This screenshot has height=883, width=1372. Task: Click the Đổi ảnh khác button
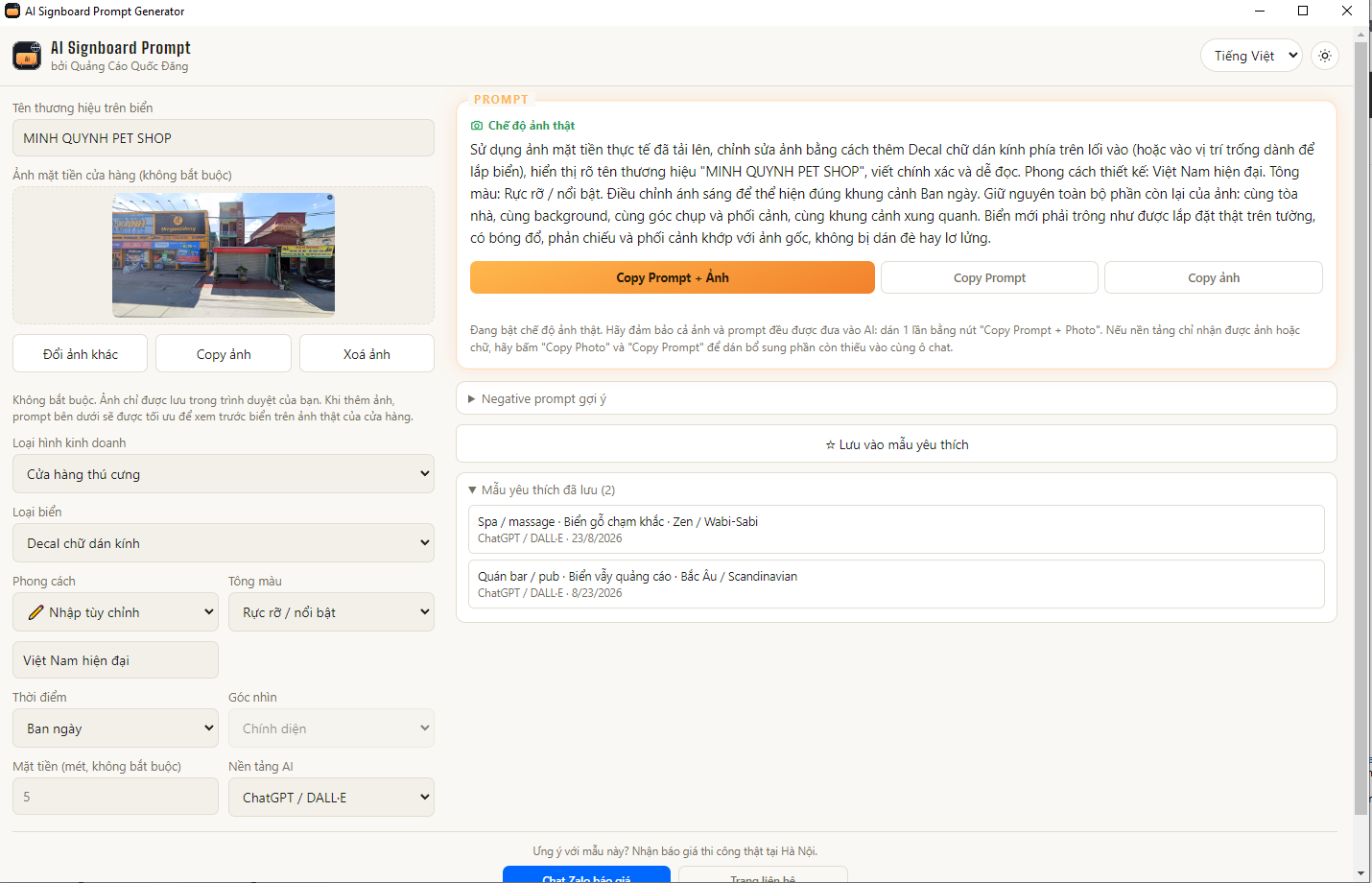pos(81,354)
